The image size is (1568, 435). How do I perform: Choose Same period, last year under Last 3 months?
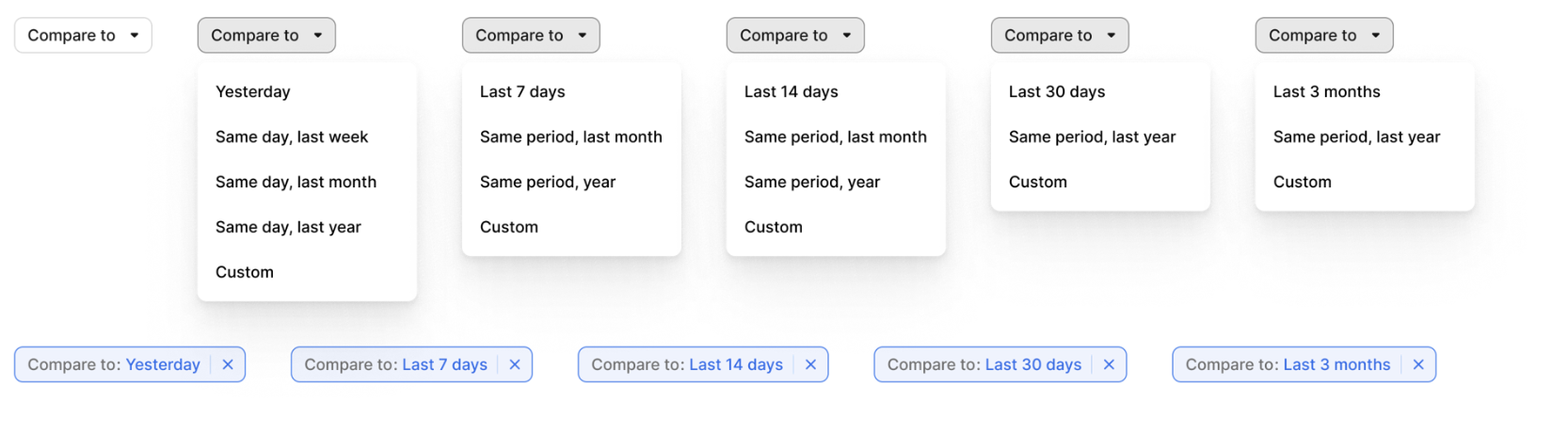(x=1356, y=137)
